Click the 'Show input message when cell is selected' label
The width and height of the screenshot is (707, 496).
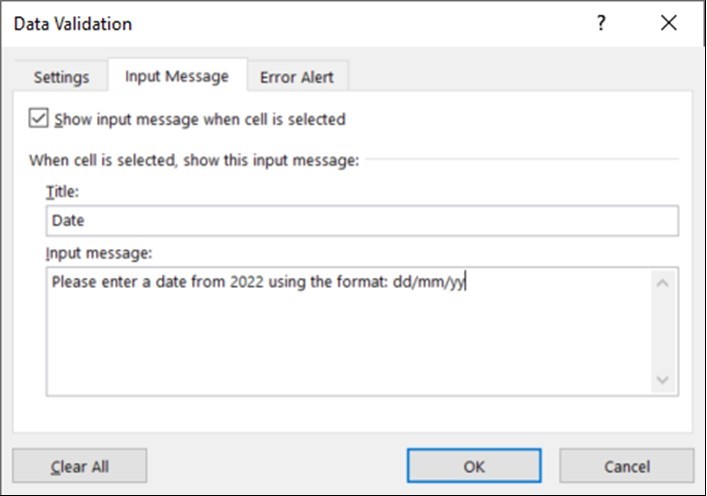[200, 119]
